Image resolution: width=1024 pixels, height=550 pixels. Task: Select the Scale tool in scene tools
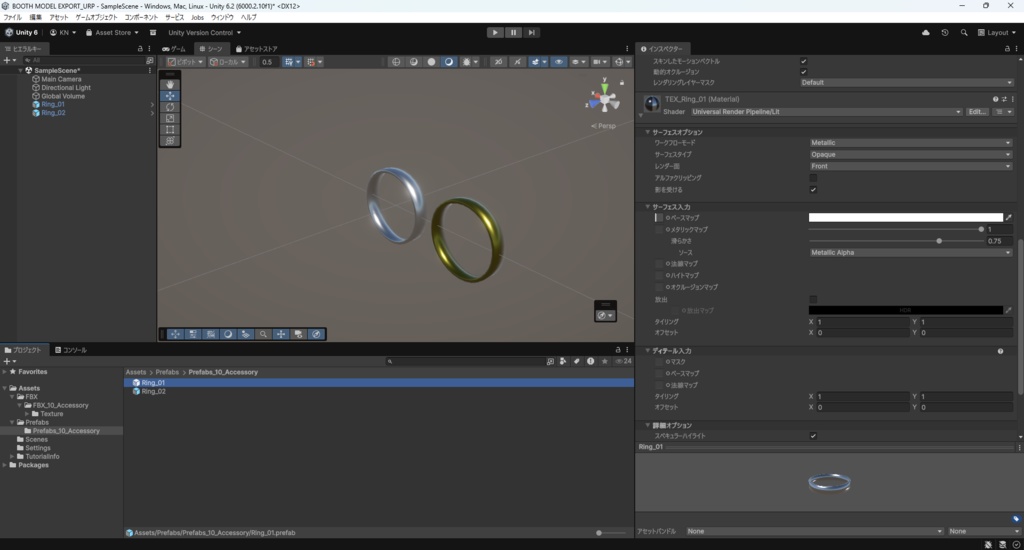170,118
